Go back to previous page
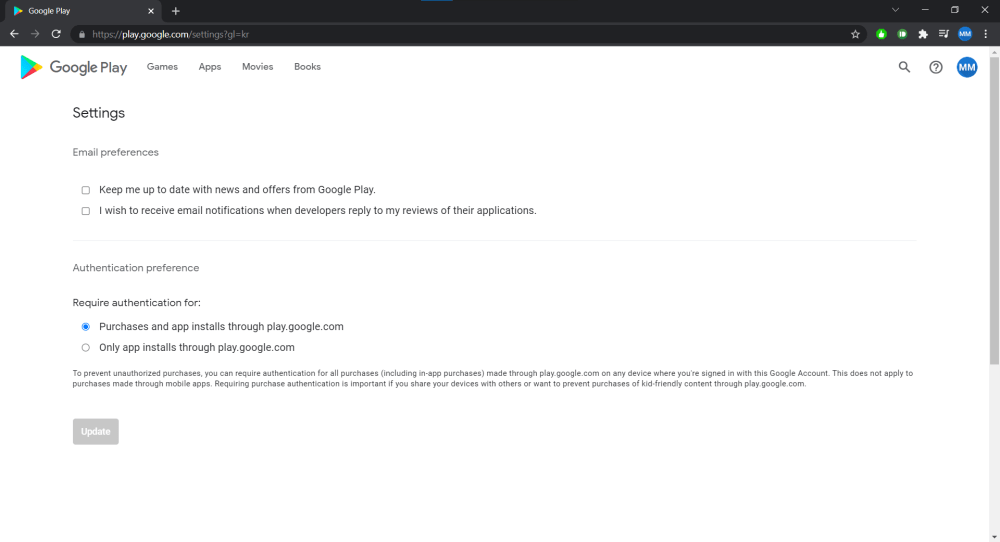Viewport: 1000px width, 542px height. [x=14, y=34]
